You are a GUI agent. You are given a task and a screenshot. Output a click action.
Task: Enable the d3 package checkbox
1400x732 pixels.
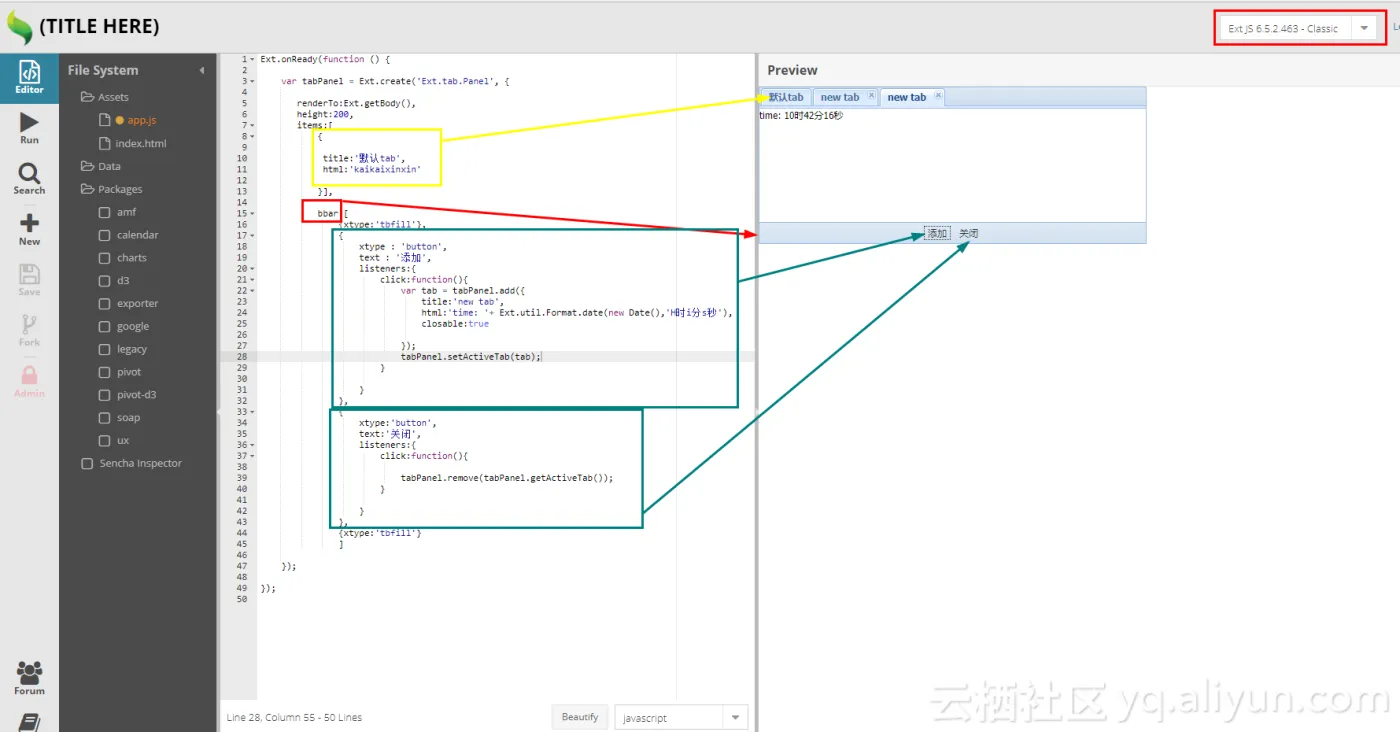(x=104, y=281)
